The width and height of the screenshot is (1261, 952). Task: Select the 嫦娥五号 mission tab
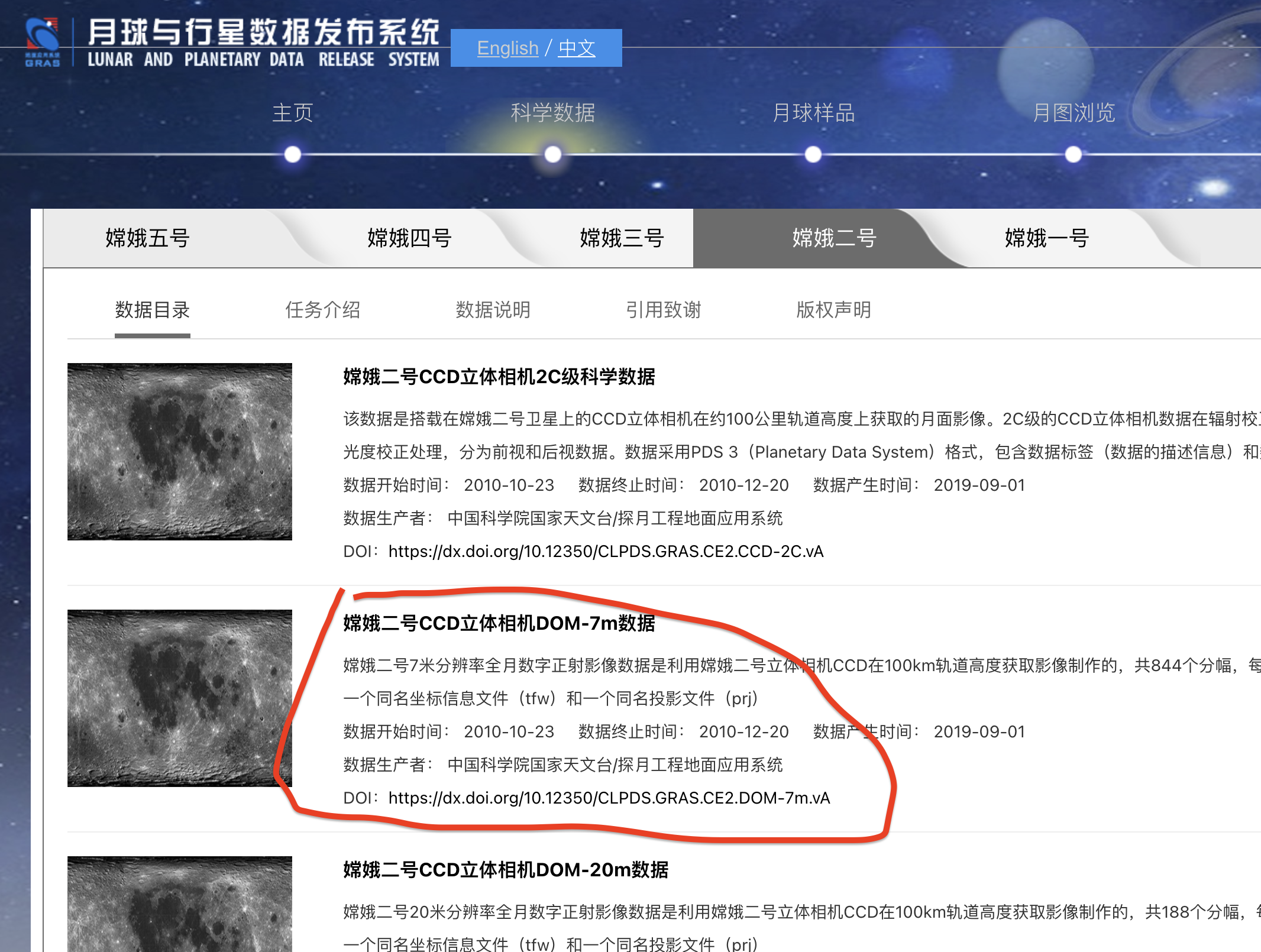(147, 238)
